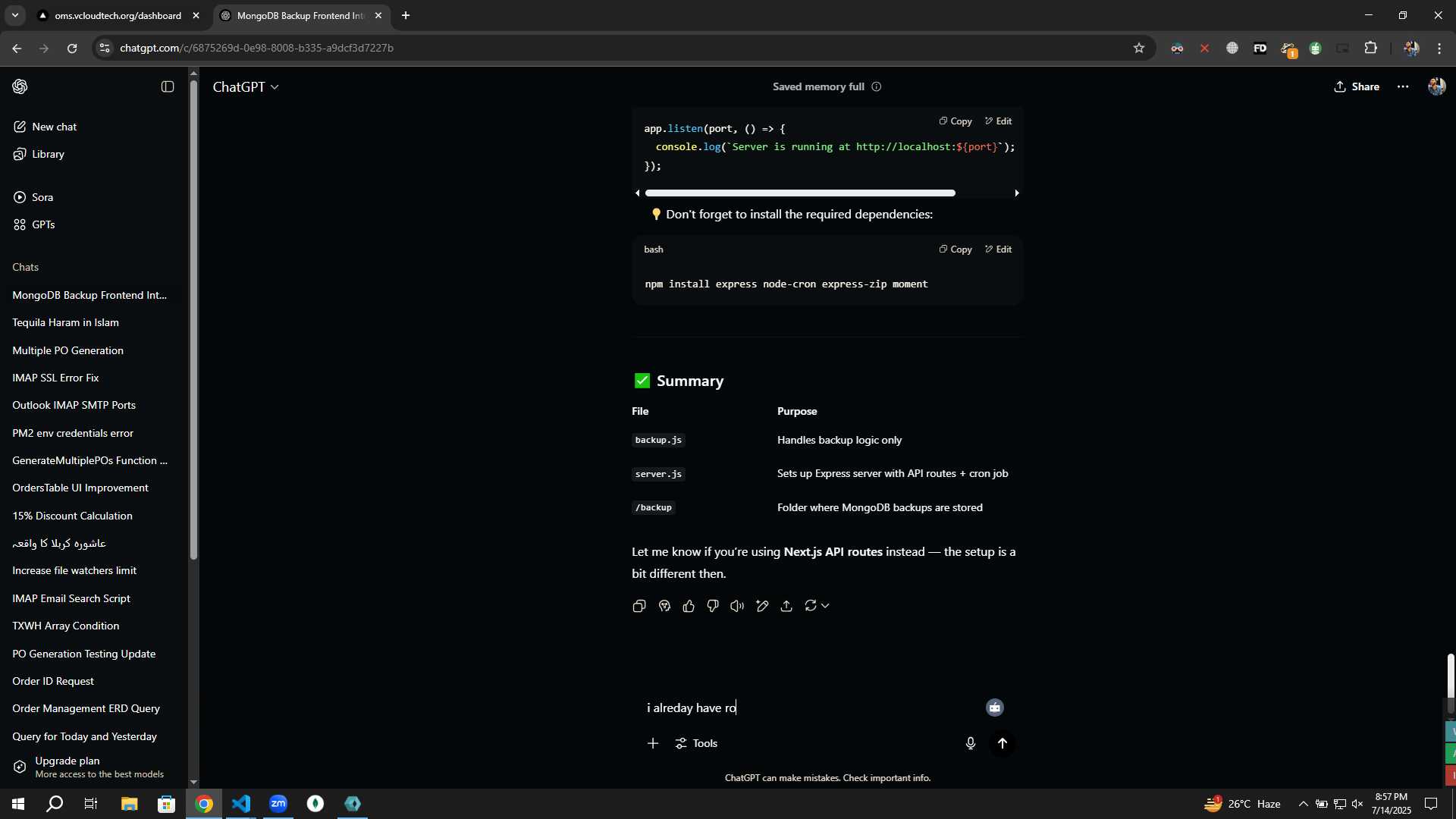1456x819 pixels.
Task: Click the Saved memory full info icon
Action: coord(877,86)
